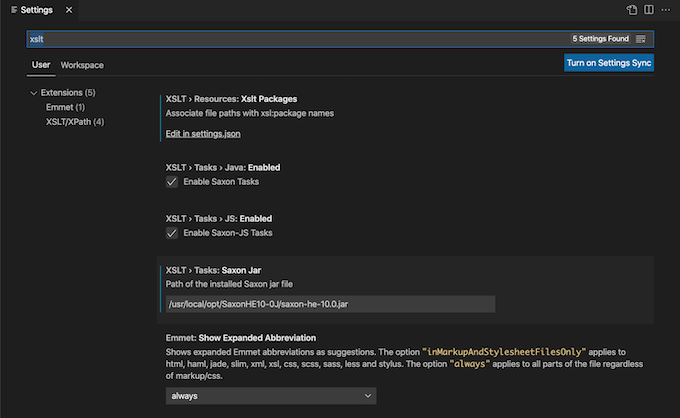
Task: Switch to the Workspace settings tab
Action: 82,65
